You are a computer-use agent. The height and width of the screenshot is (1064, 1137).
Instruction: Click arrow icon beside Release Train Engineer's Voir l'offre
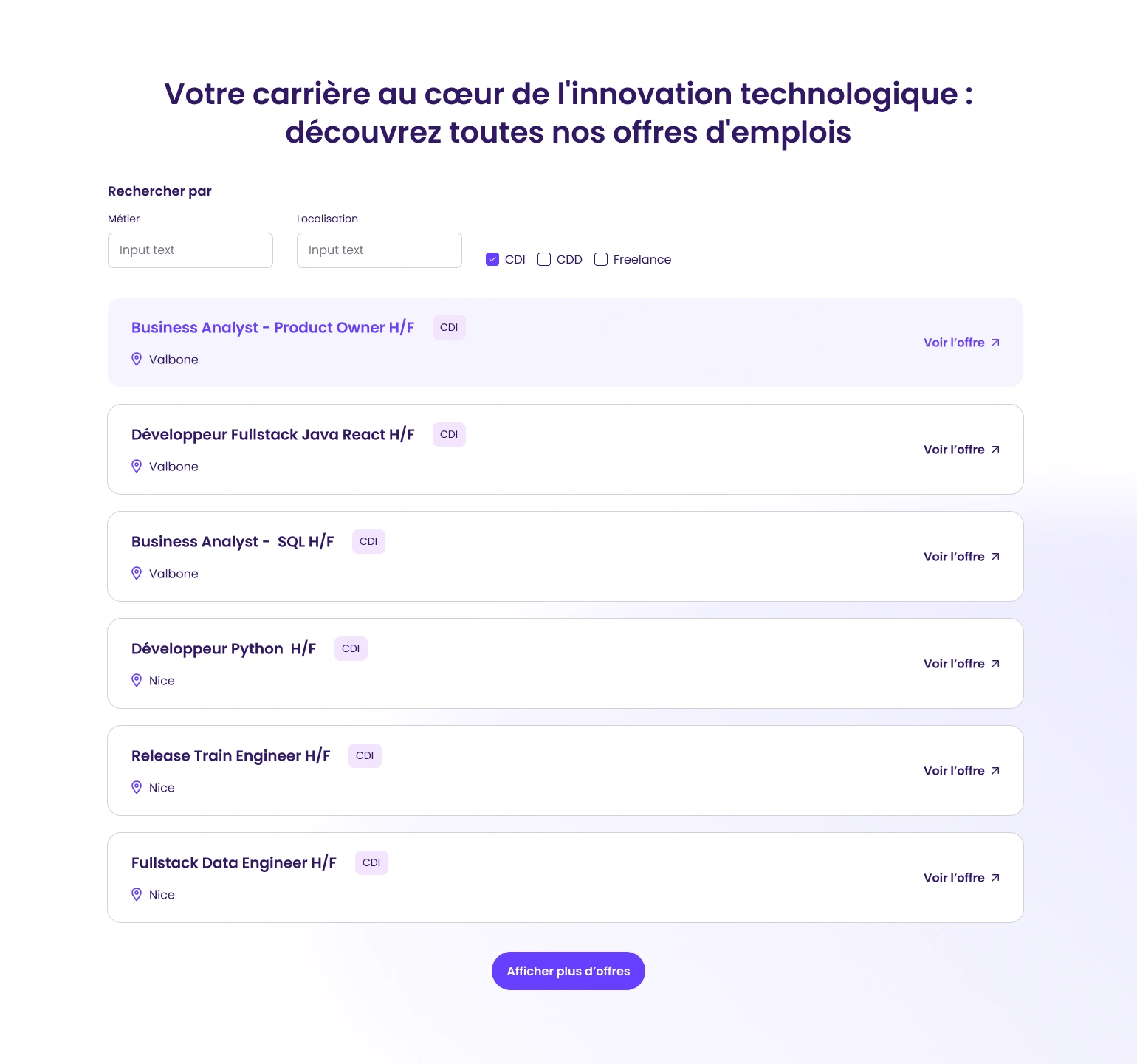pyautogui.click(x=995, y=771)
